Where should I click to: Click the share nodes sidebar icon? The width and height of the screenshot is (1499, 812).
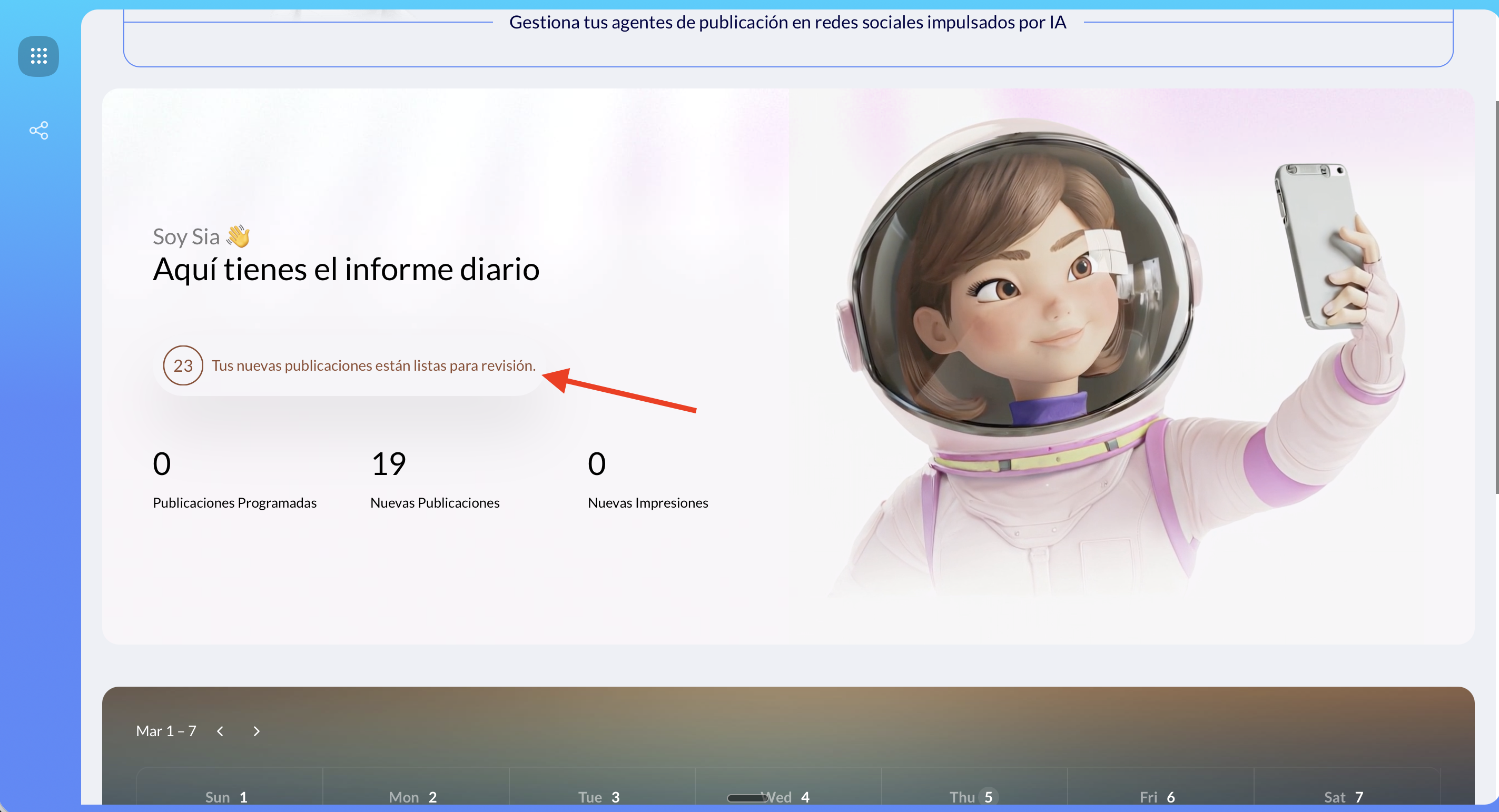(x=38, y=130)
